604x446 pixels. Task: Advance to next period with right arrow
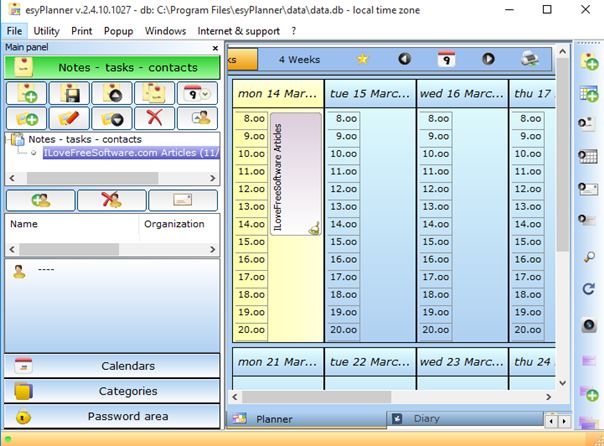[x=488, y=59]
